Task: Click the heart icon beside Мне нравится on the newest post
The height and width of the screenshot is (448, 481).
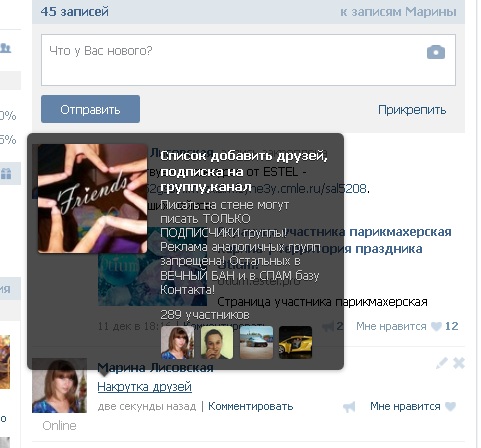Action: click(x=450, y=406)
